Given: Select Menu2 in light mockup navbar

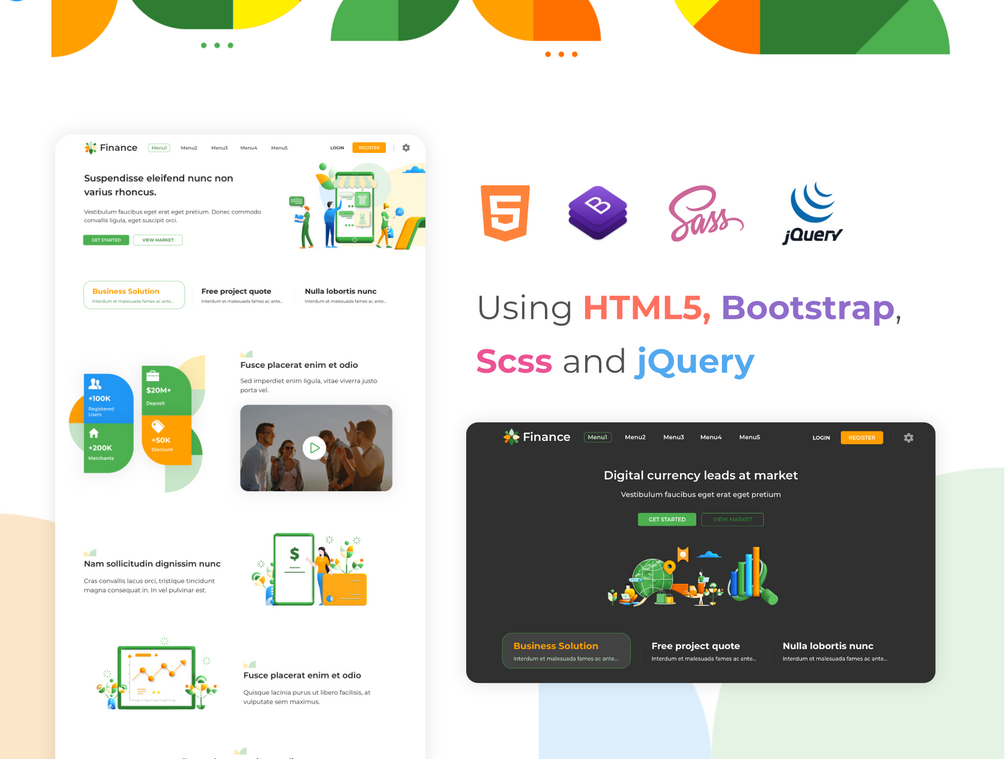Looking at the screenshot, I should [x=189, y=148].
